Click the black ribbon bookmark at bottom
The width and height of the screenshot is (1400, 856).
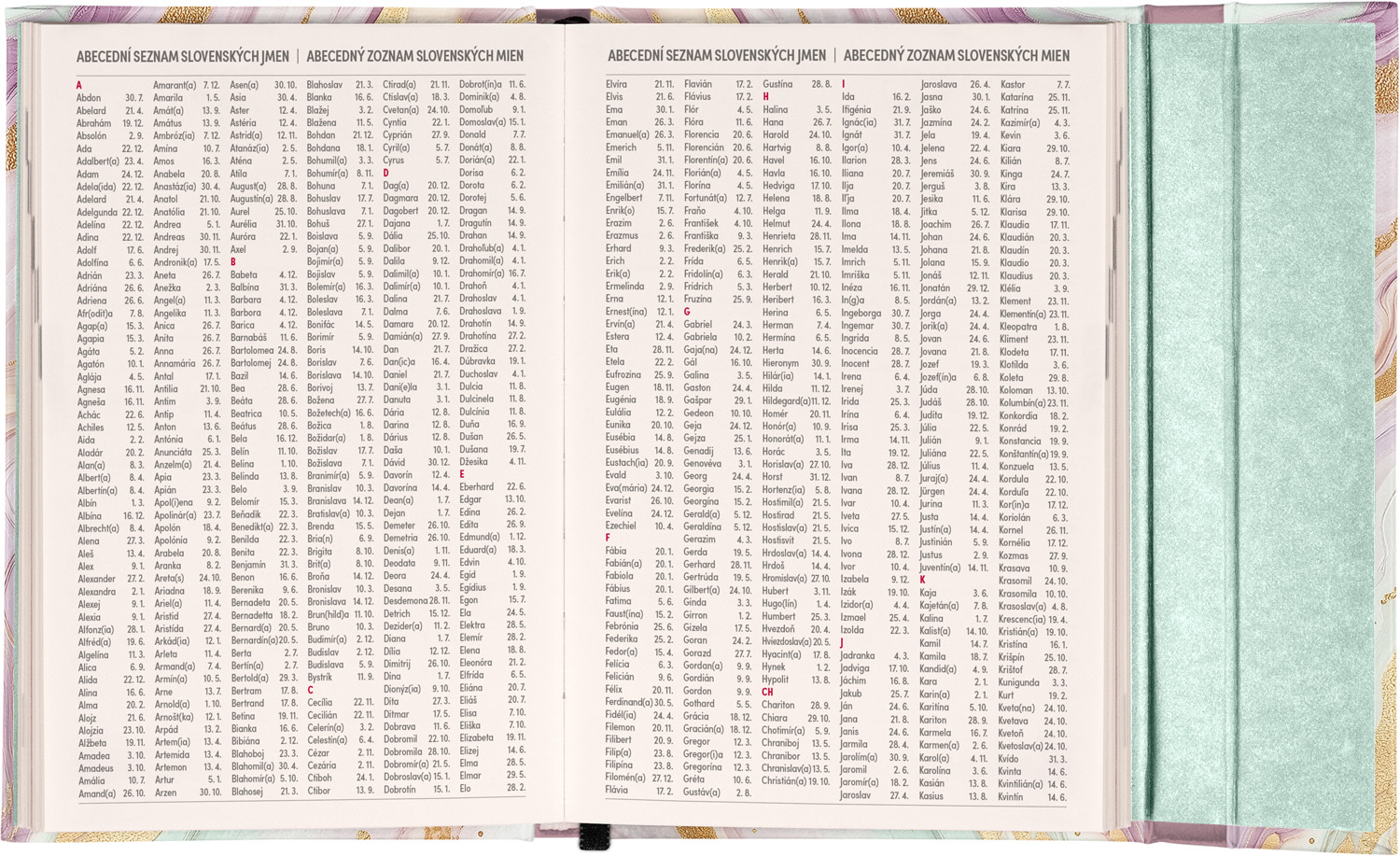tap(591, 837)
